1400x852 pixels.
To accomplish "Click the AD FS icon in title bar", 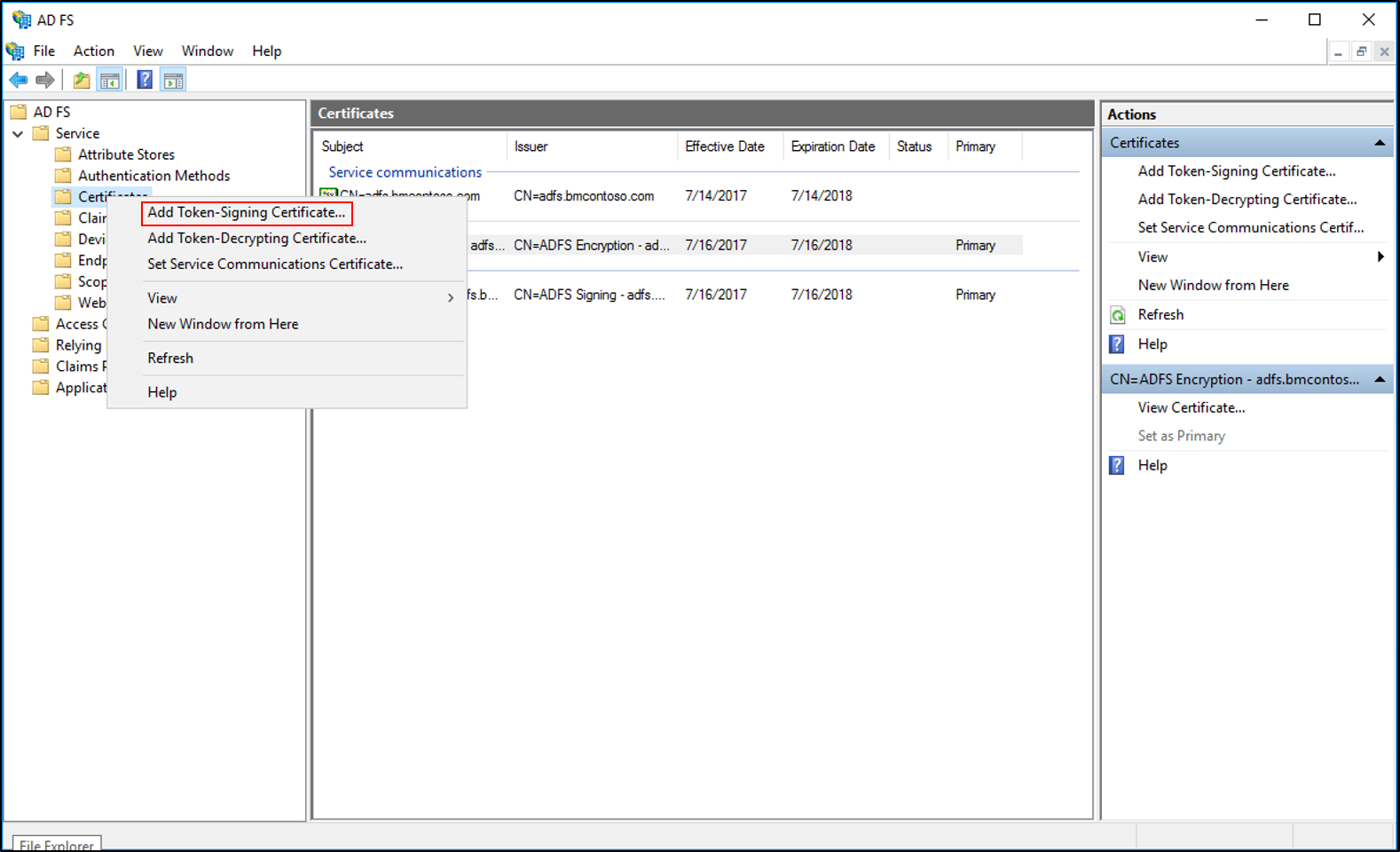I will tap(21, 20).
